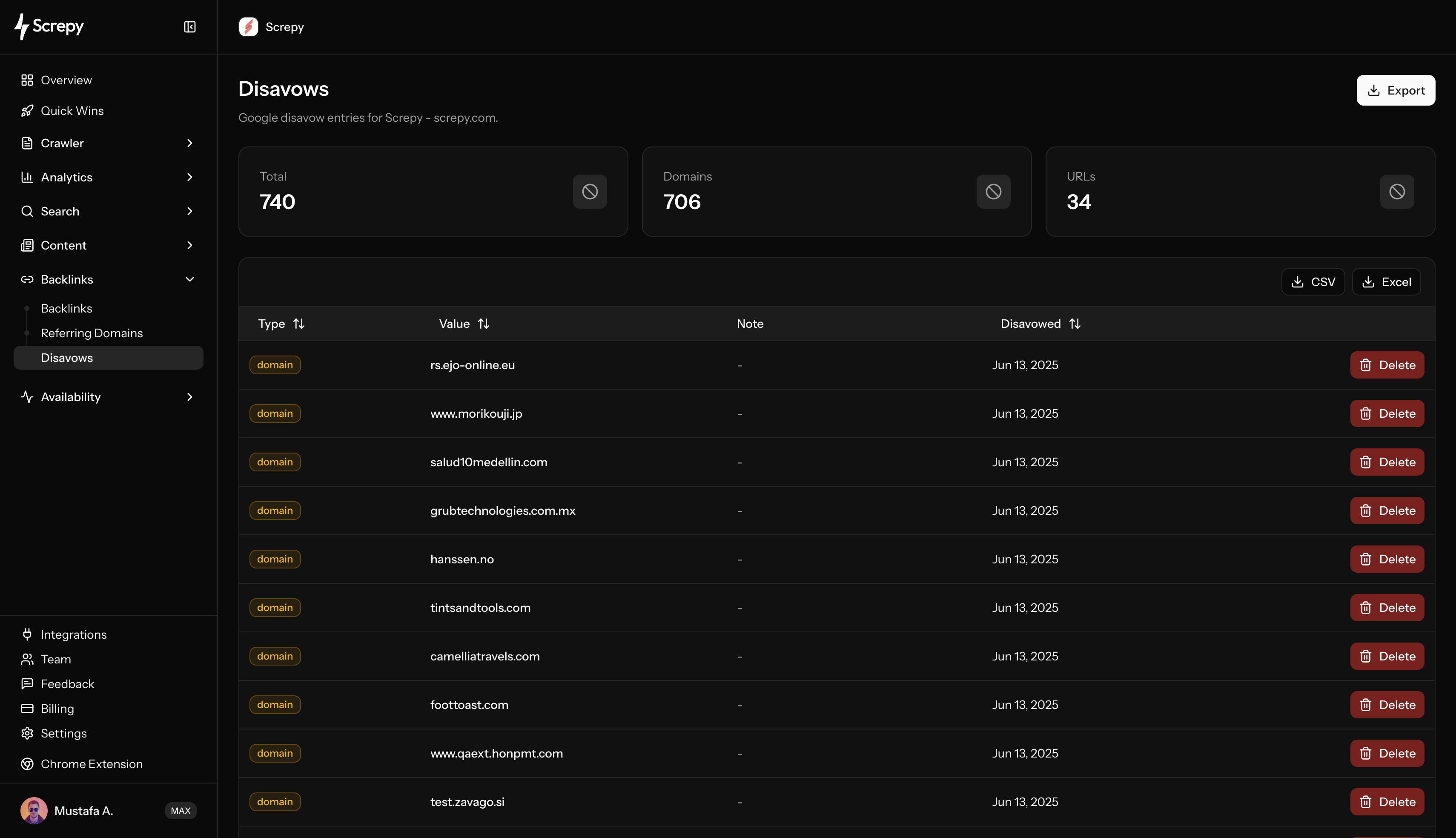Click the Feedback message icon

point(27,684)
